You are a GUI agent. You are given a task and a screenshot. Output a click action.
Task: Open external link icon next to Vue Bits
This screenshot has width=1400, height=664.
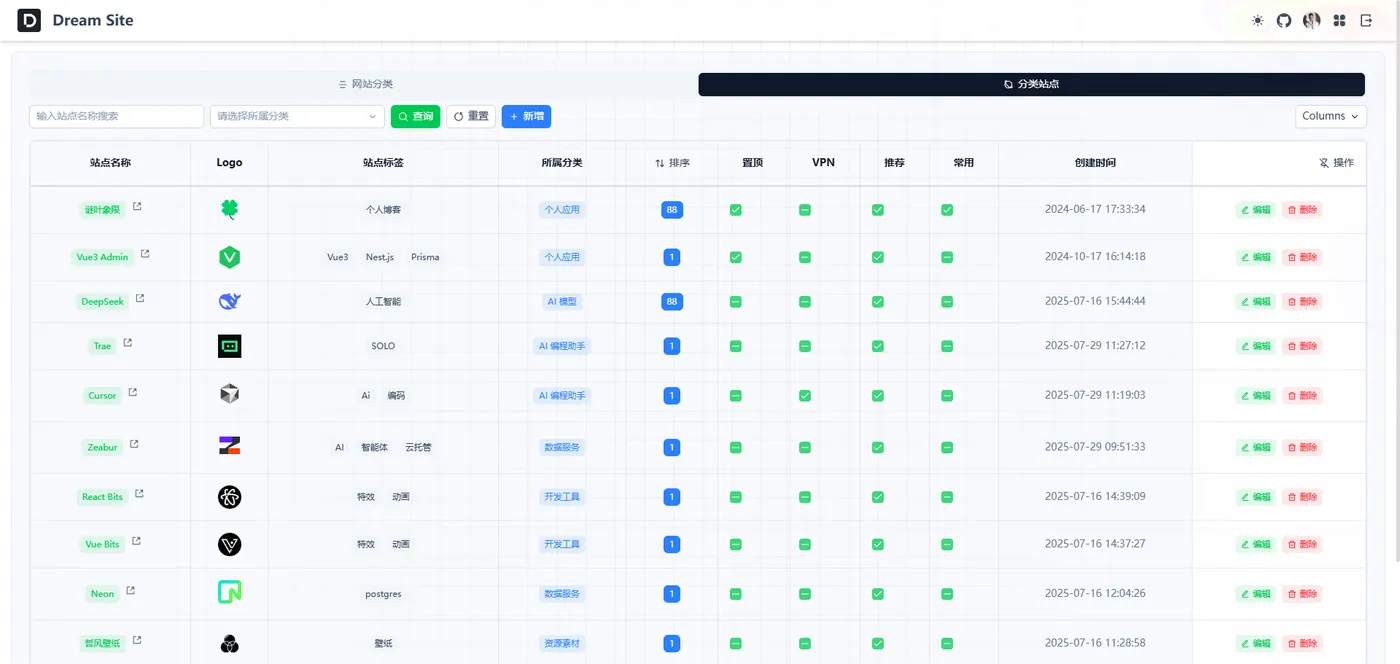point(136,541)
